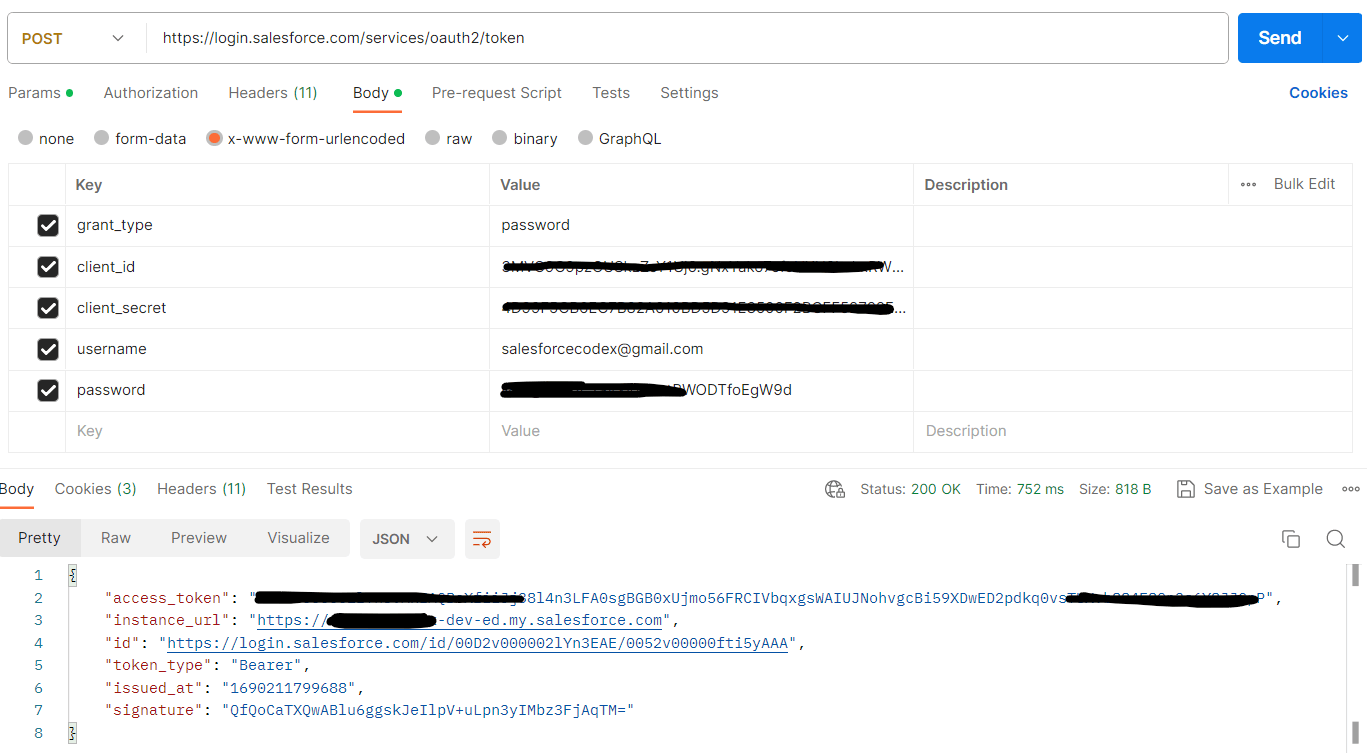
Task: Switch to response Cookies (3) tab
Action: coord(96,489)
